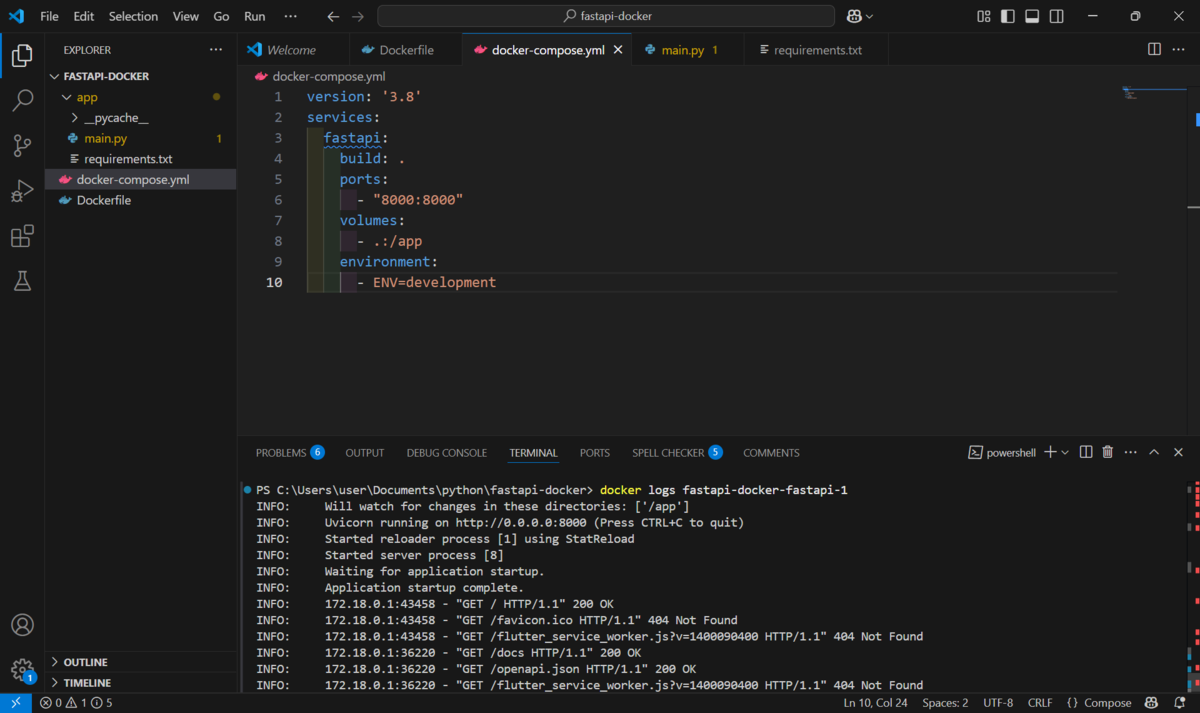Open the PROBLEMS panel tab
The width and height of the screenshot is (1200, 713).
coord(290,453)
